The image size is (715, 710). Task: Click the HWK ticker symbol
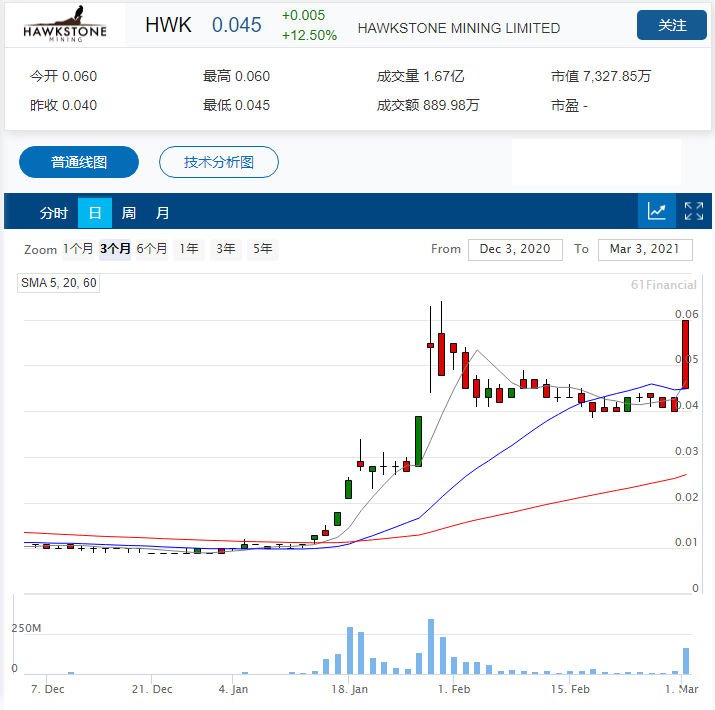pos(168,25)
